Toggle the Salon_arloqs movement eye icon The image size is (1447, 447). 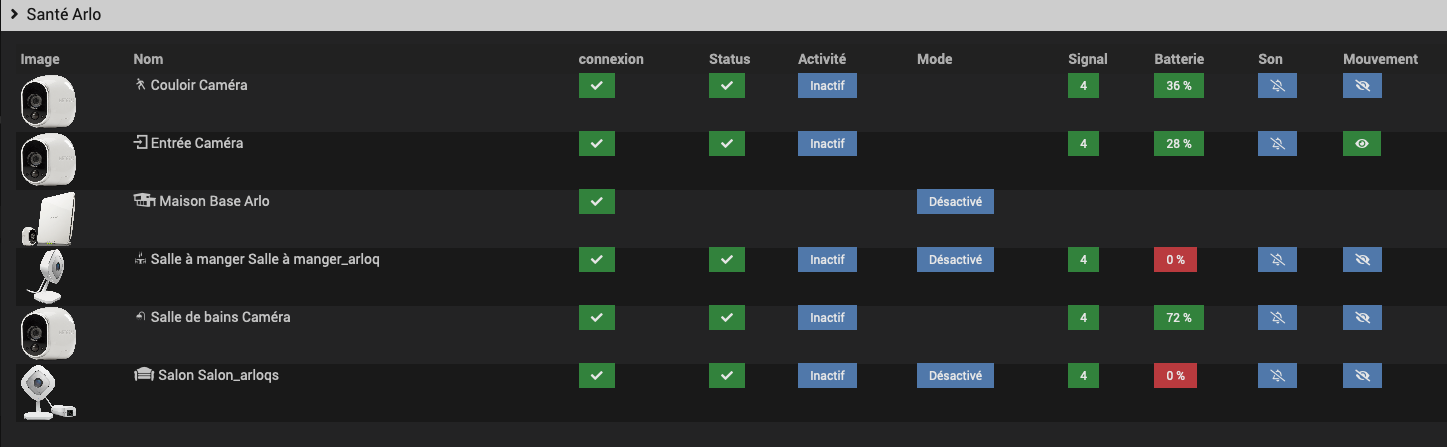pos(1362,376)
